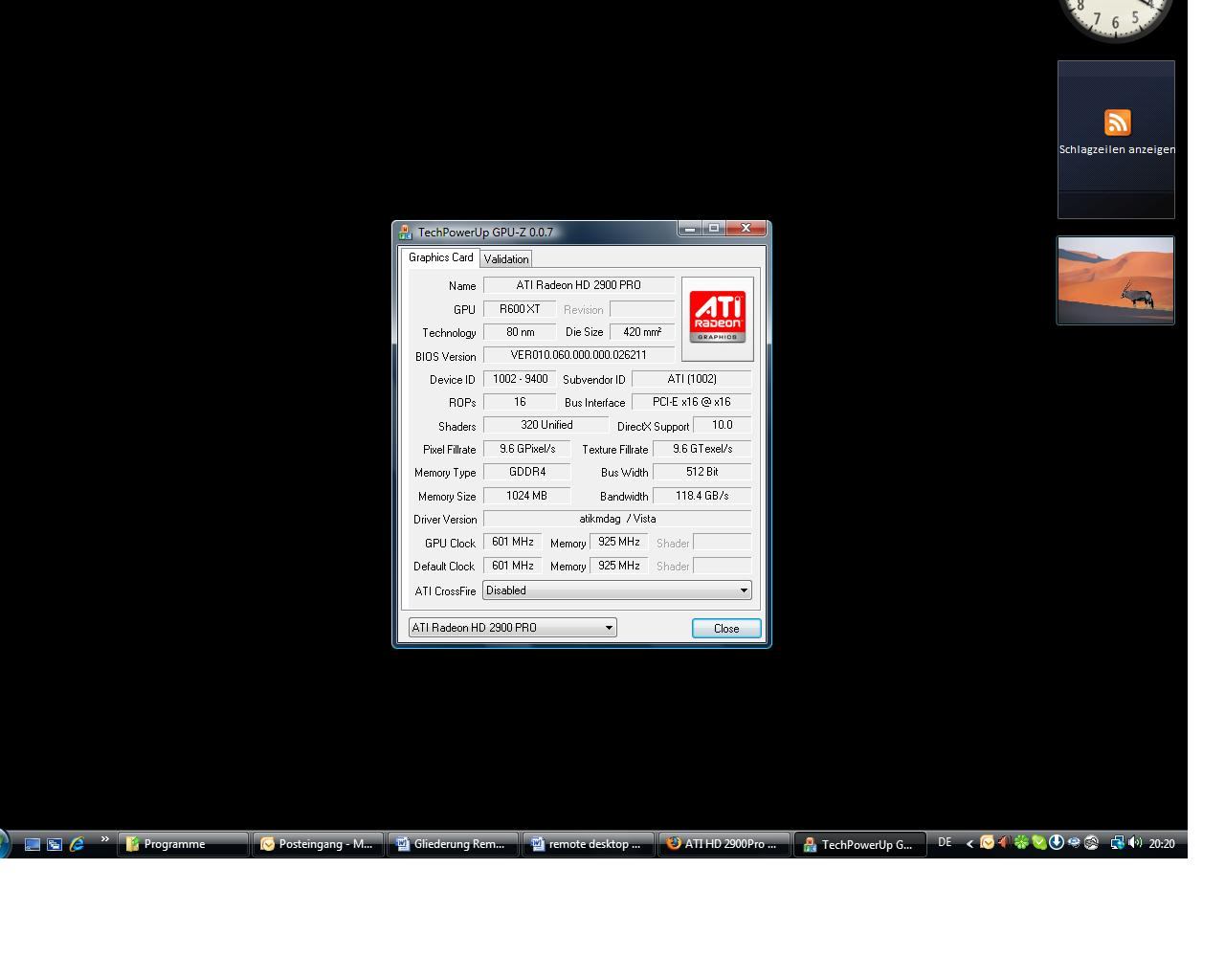Screen dimensions: 1225x980
Task: Switch to Posteingang taskbar button
Action: point(318,844)
